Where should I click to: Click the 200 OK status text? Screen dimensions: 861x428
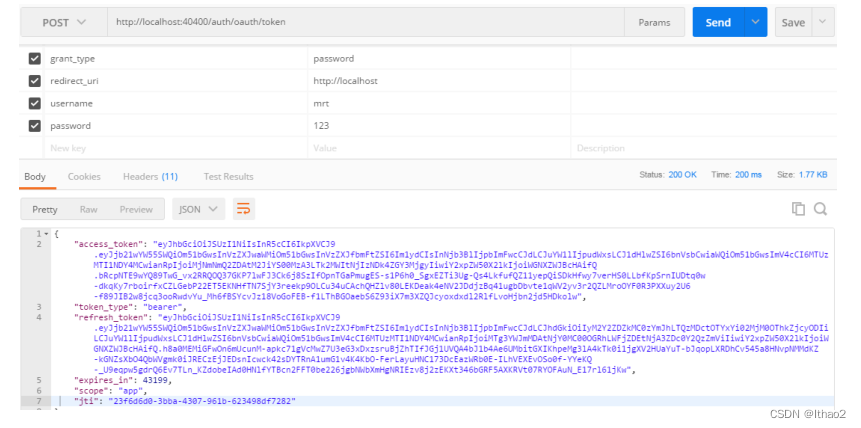pos(683,174)
